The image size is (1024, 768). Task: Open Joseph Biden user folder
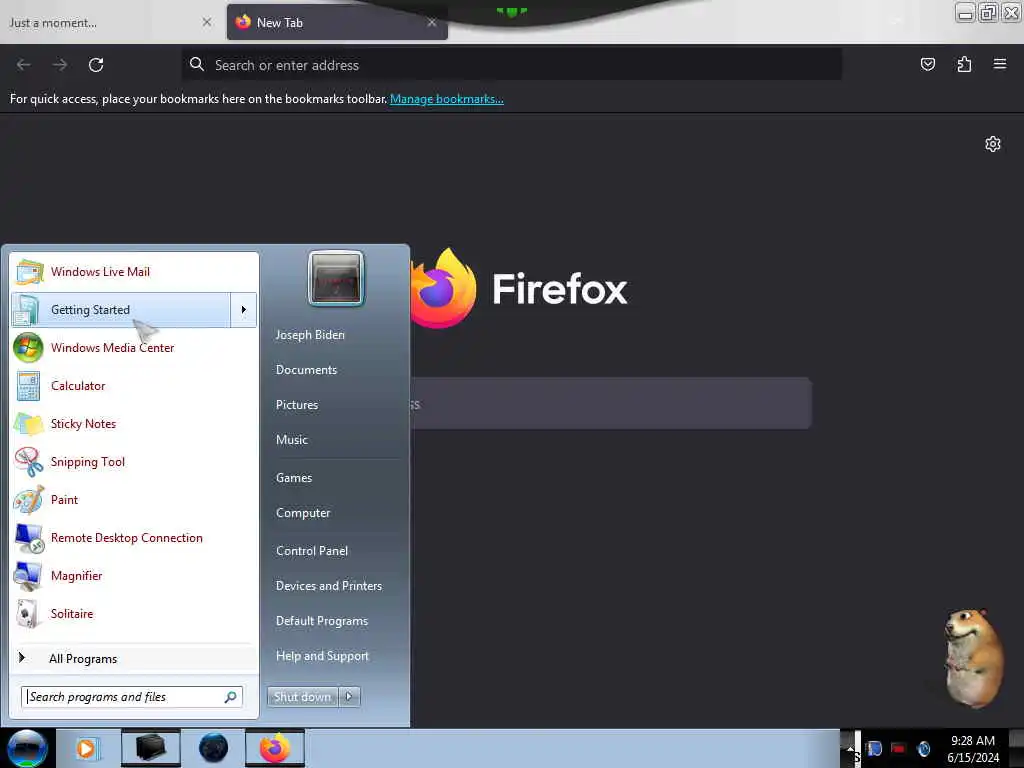[310, 334]
